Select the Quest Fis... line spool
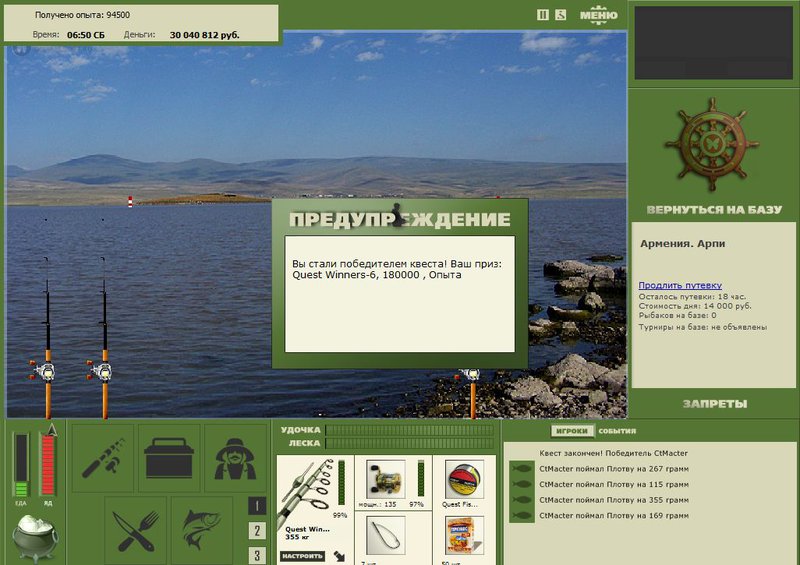The image size is (800, 565). click(464, 480)
